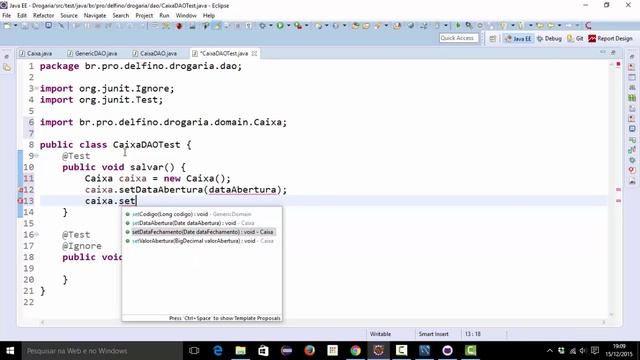
Task: Show hidden system tray icons chevron
Action: (x=550, y=351)
